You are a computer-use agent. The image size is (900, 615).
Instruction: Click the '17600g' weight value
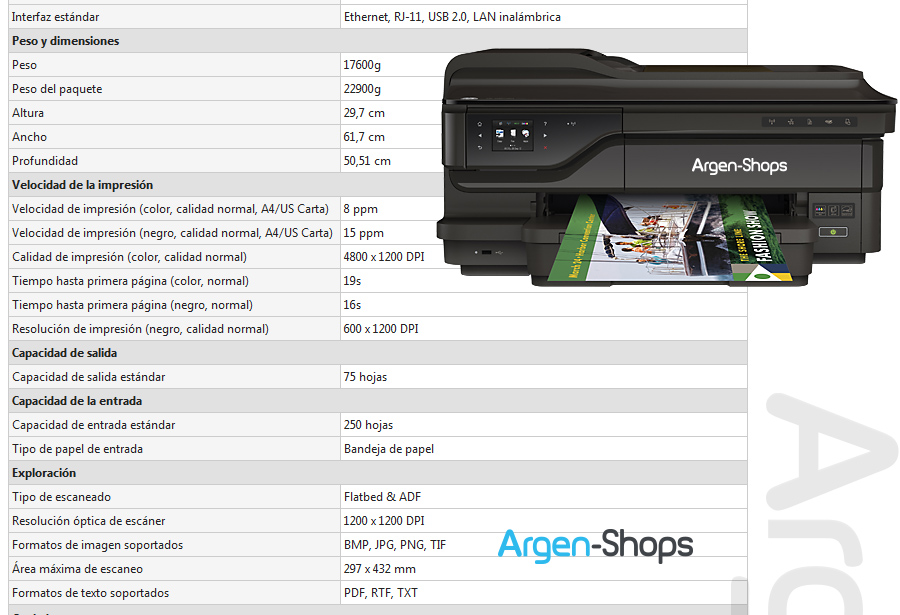[362, 65]
